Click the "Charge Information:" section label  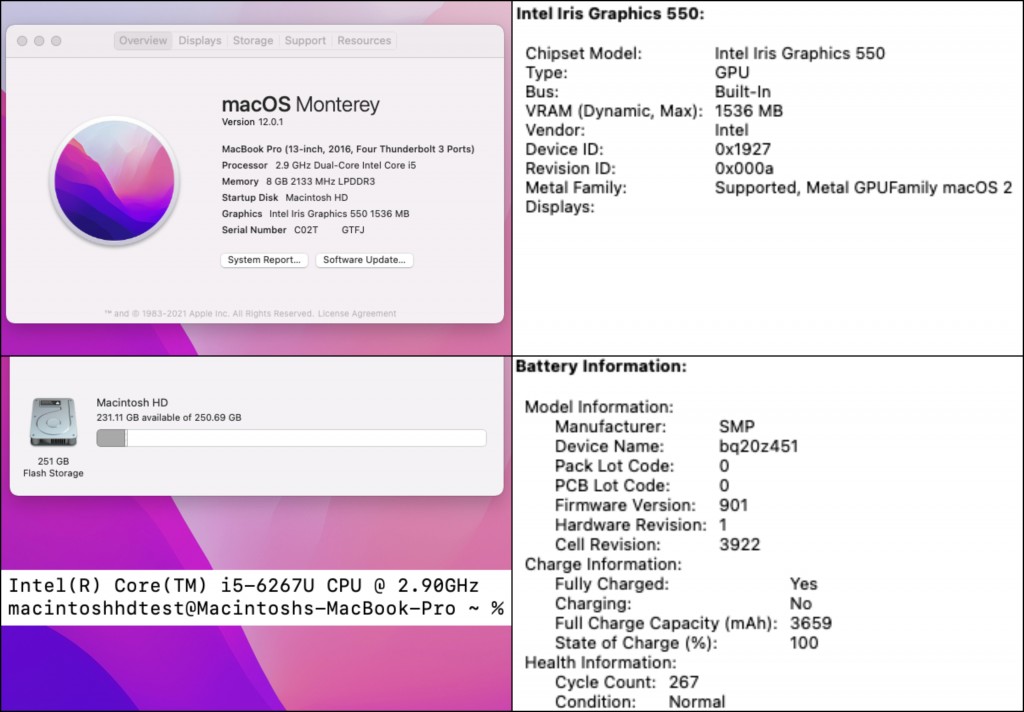click(x=603, y=564)
